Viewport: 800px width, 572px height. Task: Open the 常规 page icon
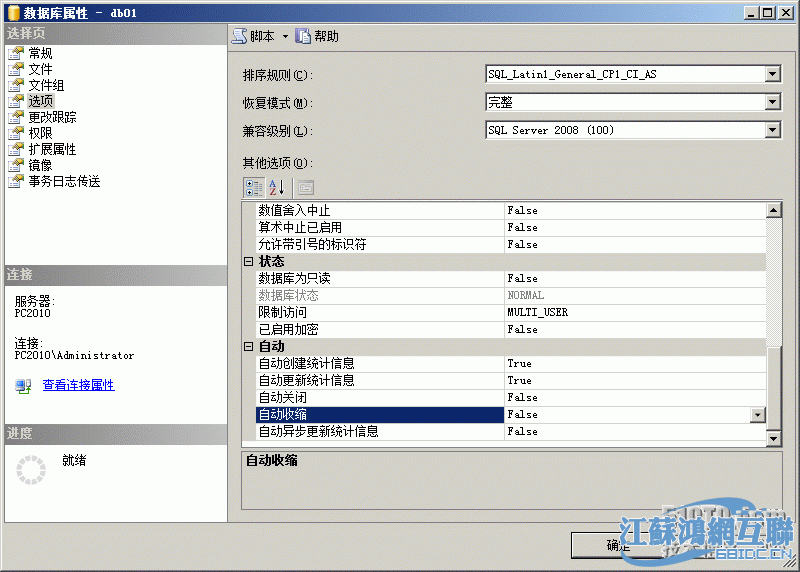(16, 53)
